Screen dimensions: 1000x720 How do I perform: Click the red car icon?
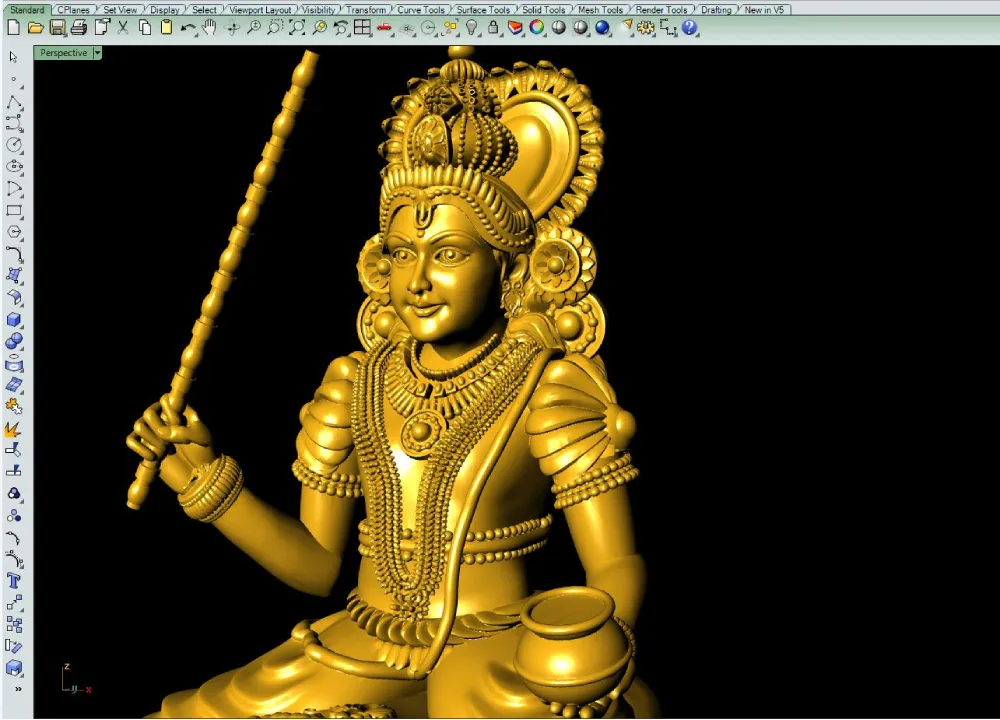click(x=385, y=27)
